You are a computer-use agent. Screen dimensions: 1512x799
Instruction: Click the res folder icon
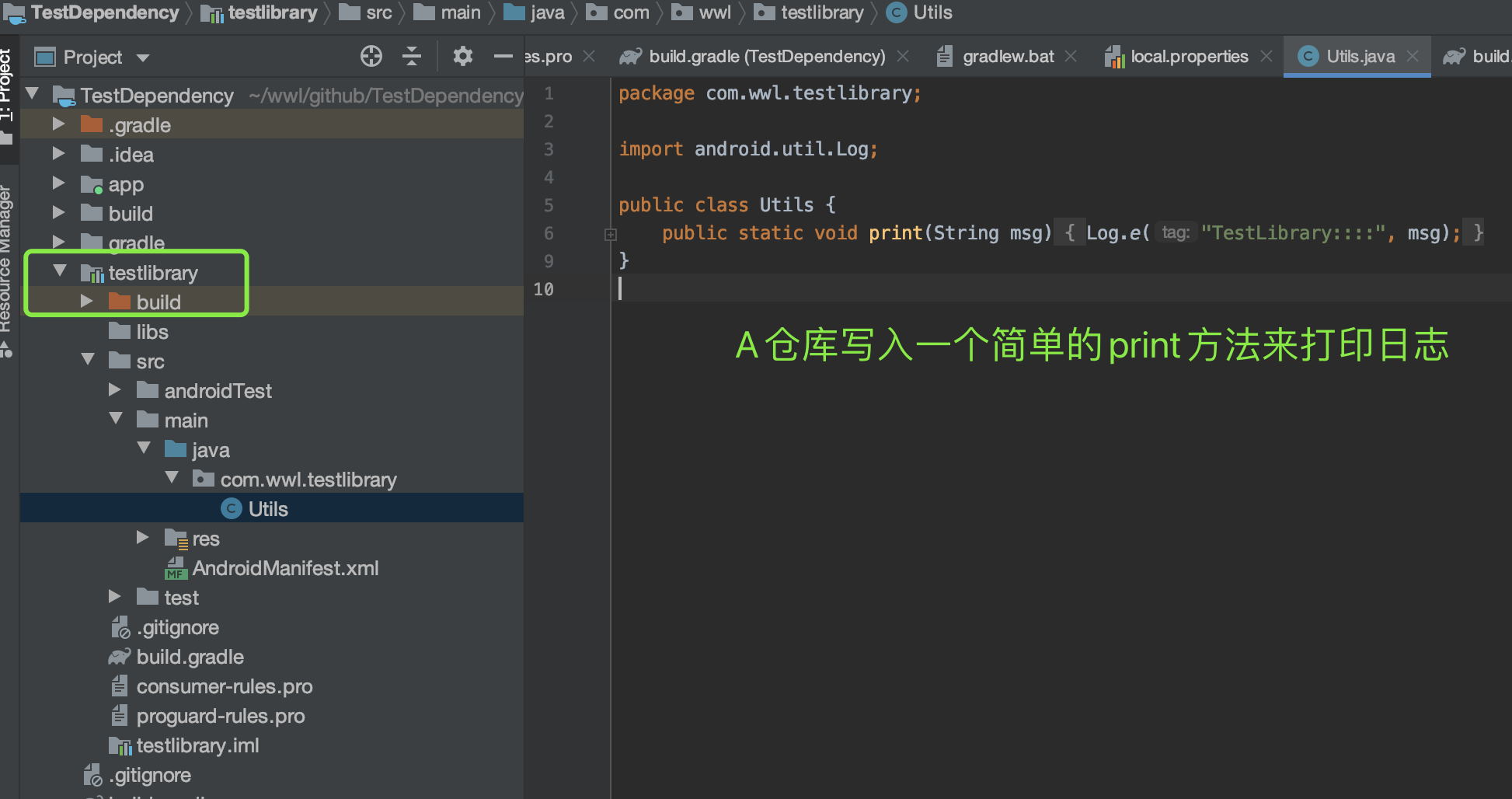pos(176,538)
